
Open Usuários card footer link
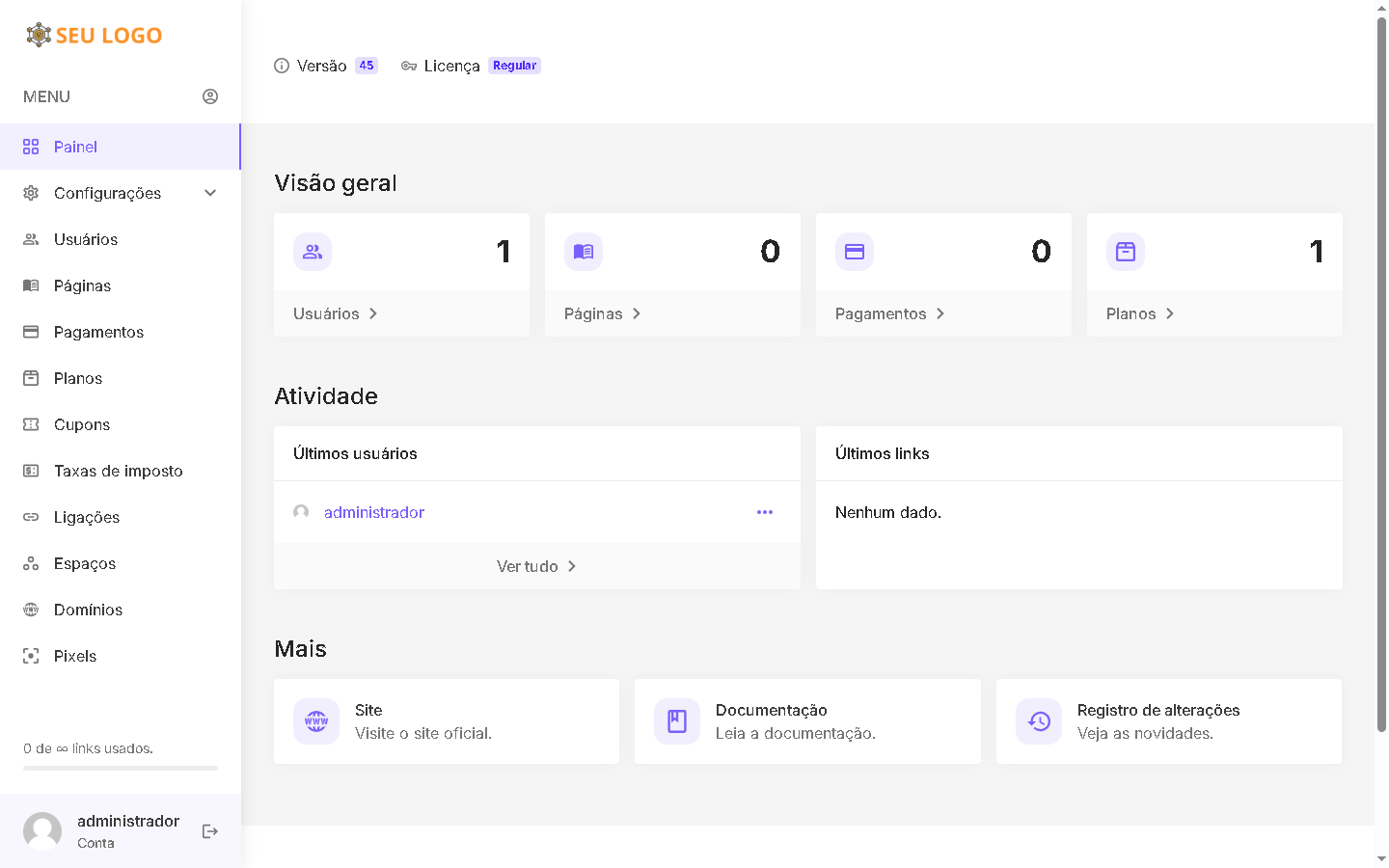(336, 313)
